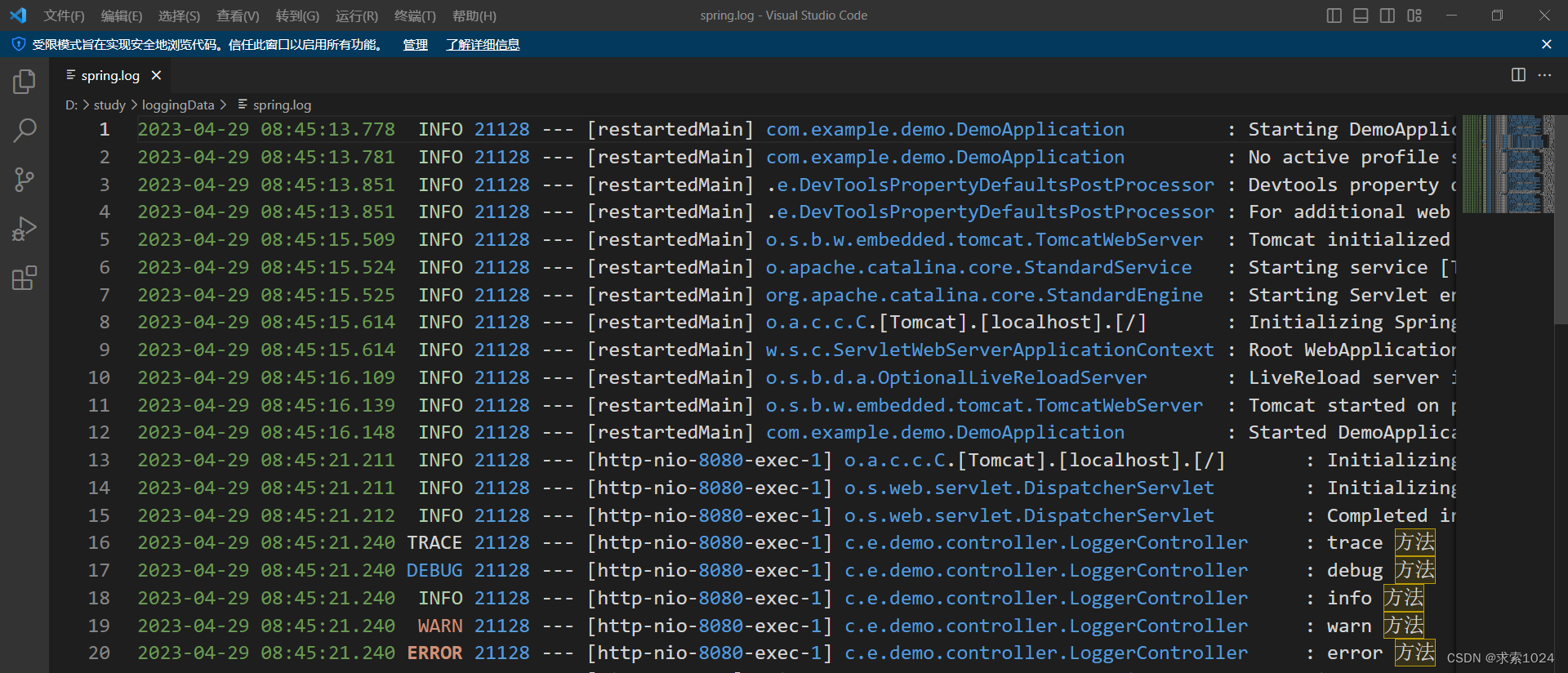This screenshot has height=673, width=1568.
Task: Click line number 1 in gutter
Action: click(104, 129)
